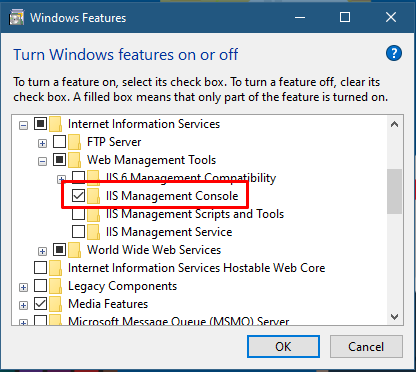Click the Legacy Components folder icon
Viewport: 416px width, 372px height.
pyautogui.click(x=56, y=286)
